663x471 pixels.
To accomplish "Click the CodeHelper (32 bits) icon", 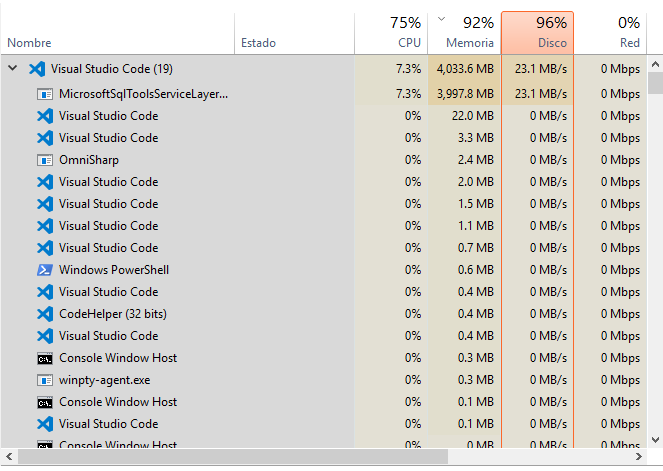I will [45, 314].
